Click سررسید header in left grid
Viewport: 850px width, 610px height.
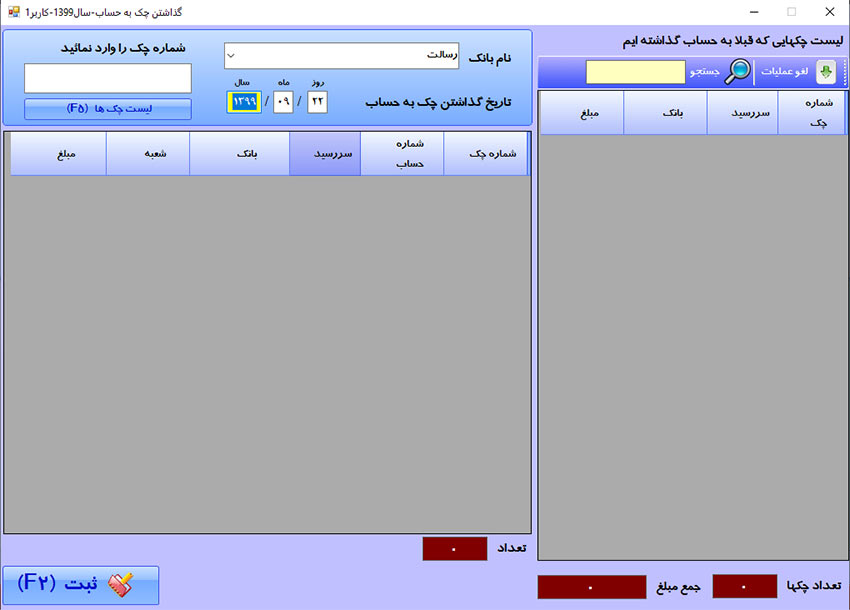tap(325, 154)
